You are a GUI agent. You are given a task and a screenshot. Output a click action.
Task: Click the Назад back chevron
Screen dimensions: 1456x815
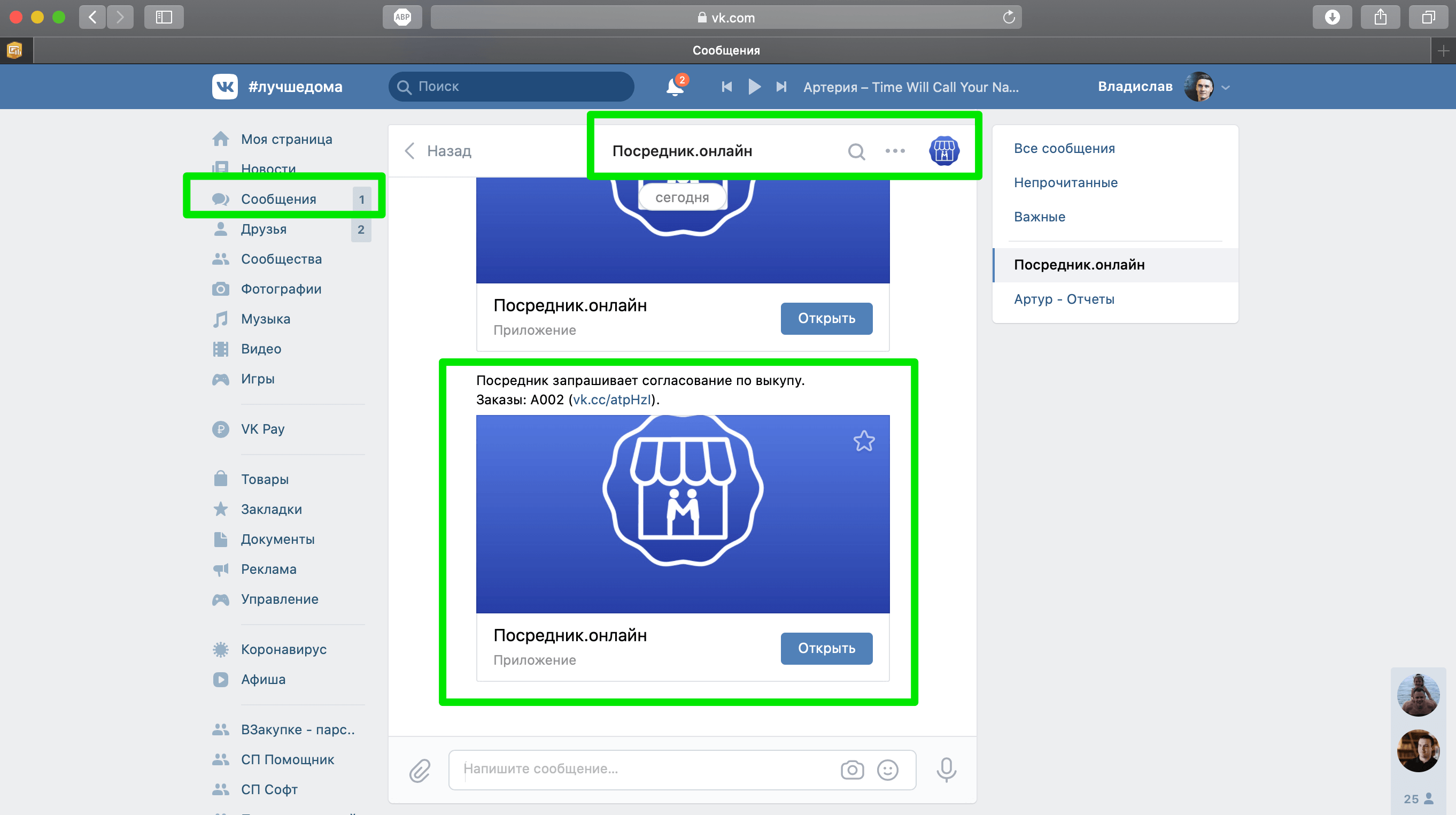pos(411,151)
